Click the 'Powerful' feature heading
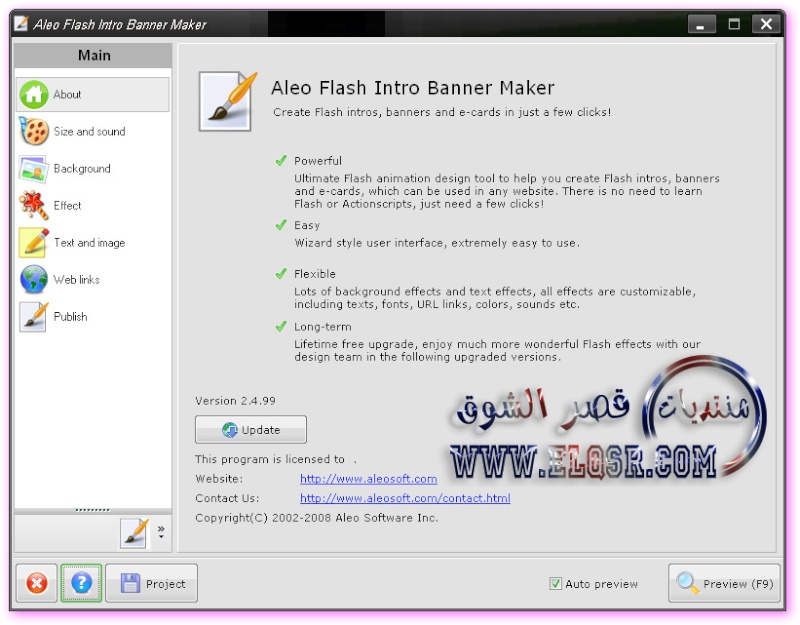The height and width of the screenshot is (625, 800). 318,161
